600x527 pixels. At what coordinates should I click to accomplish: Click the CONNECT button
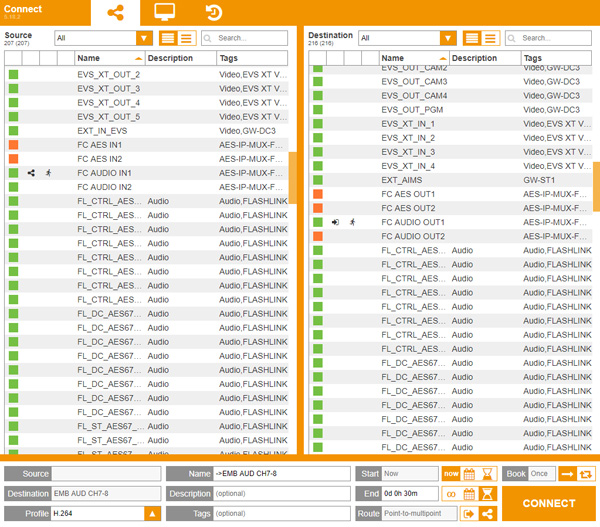pyautogui.click(x=549, y=504)
